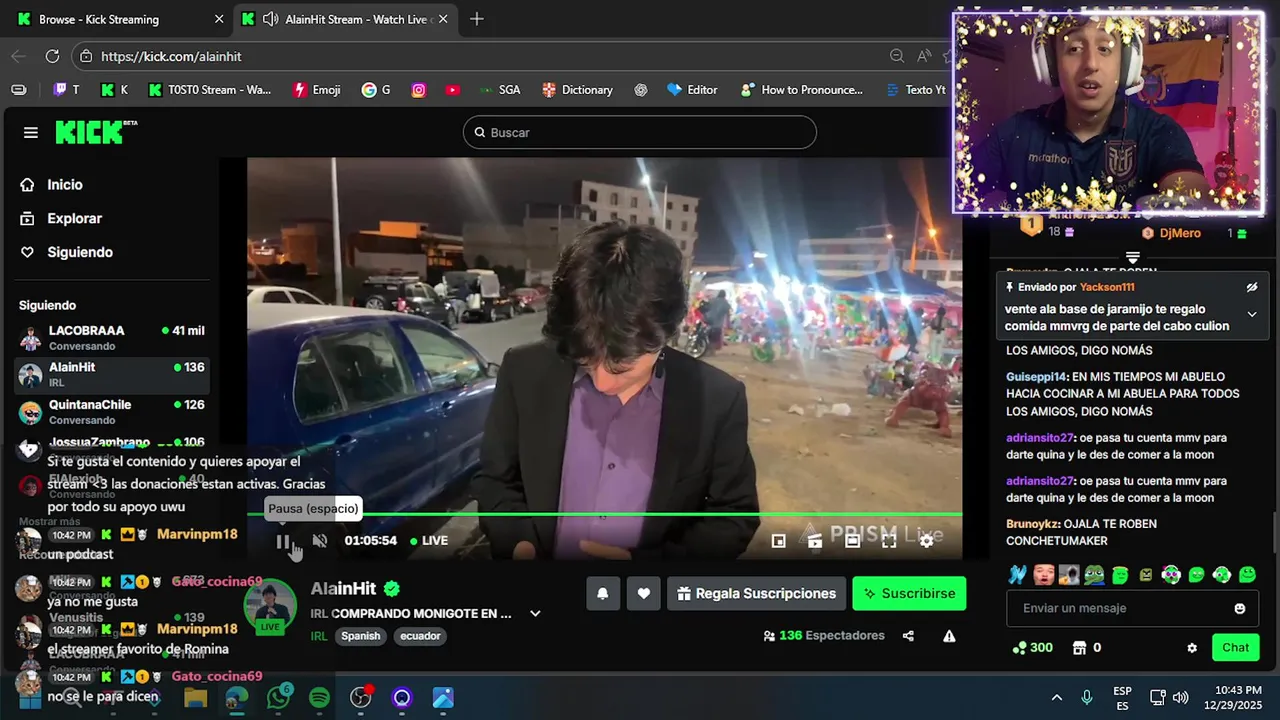Open AlainHit channel in followed list
The width and height of the screenshot is (1280, 720).
click(x=112, y=375)
